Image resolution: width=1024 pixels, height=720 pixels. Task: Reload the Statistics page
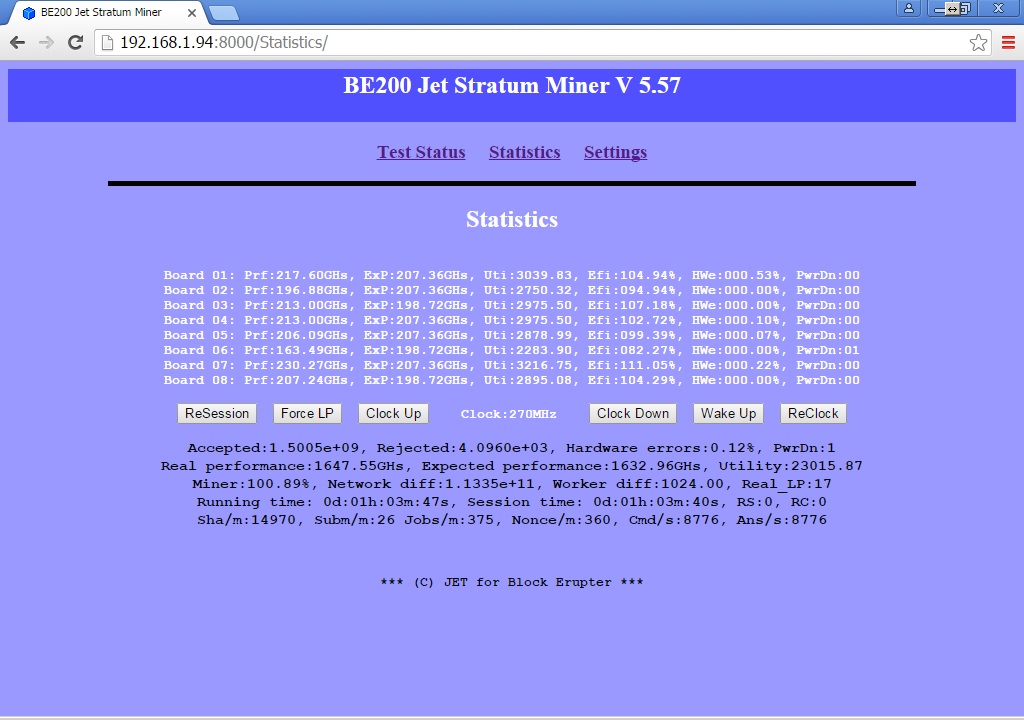point(75,42)
